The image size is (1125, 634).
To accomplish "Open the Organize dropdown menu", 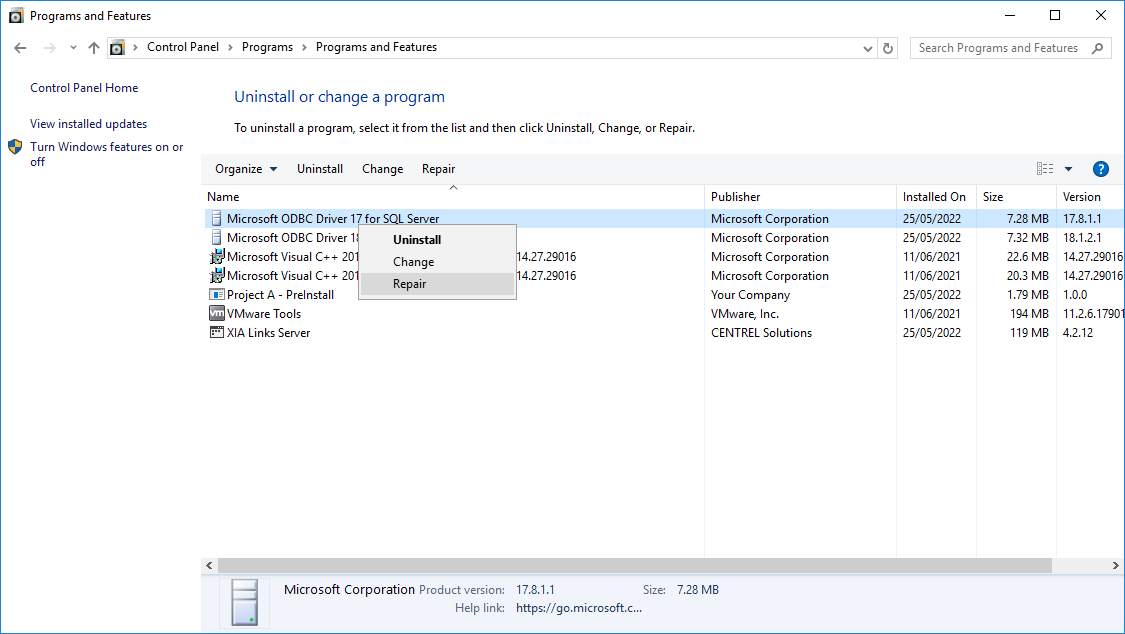I will click(246, 169).
